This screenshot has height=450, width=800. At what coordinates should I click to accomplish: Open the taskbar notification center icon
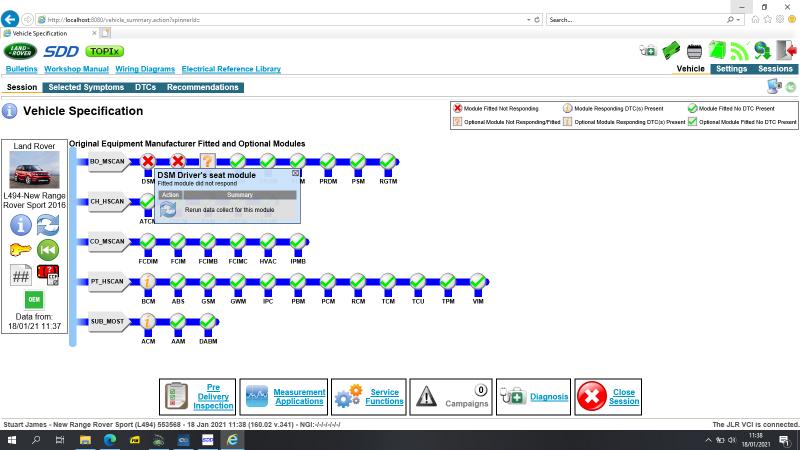click(x=785, y=440)
